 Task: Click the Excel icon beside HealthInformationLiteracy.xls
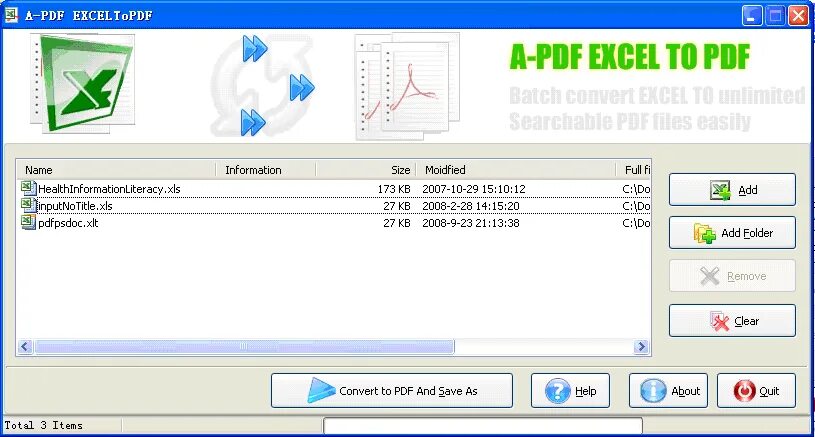coord(28,188)
